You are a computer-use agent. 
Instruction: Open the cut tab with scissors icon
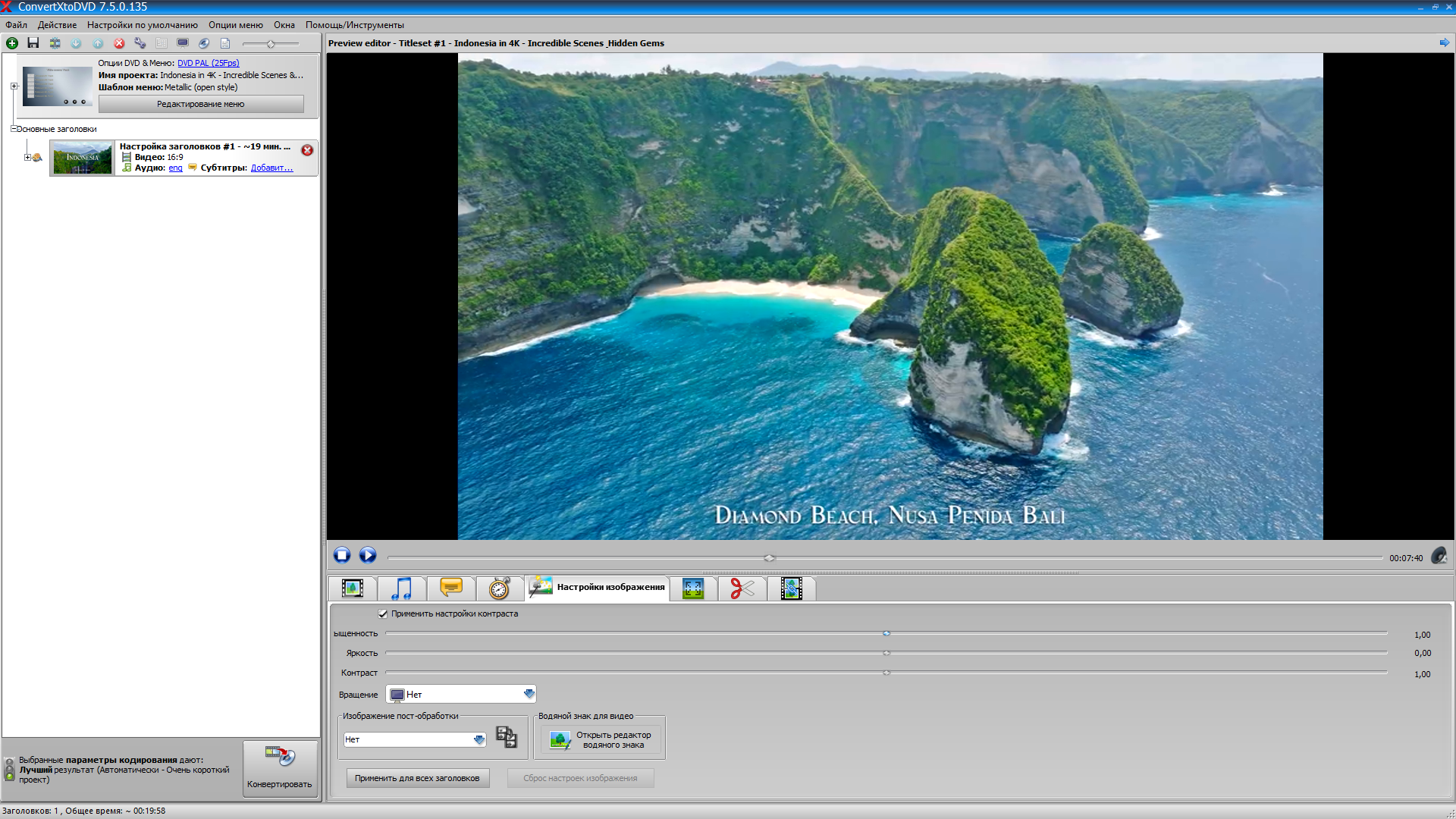[742, 588]
